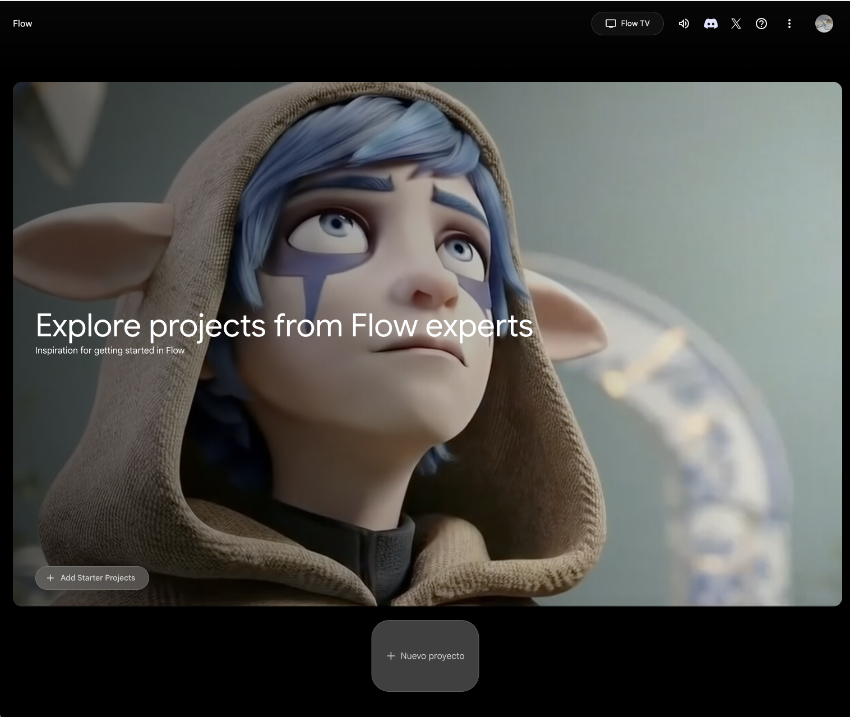Open the user profile avatar menu
Image resolution: width=850 pixels, height=717 pixels.
[x=824, y=24]
